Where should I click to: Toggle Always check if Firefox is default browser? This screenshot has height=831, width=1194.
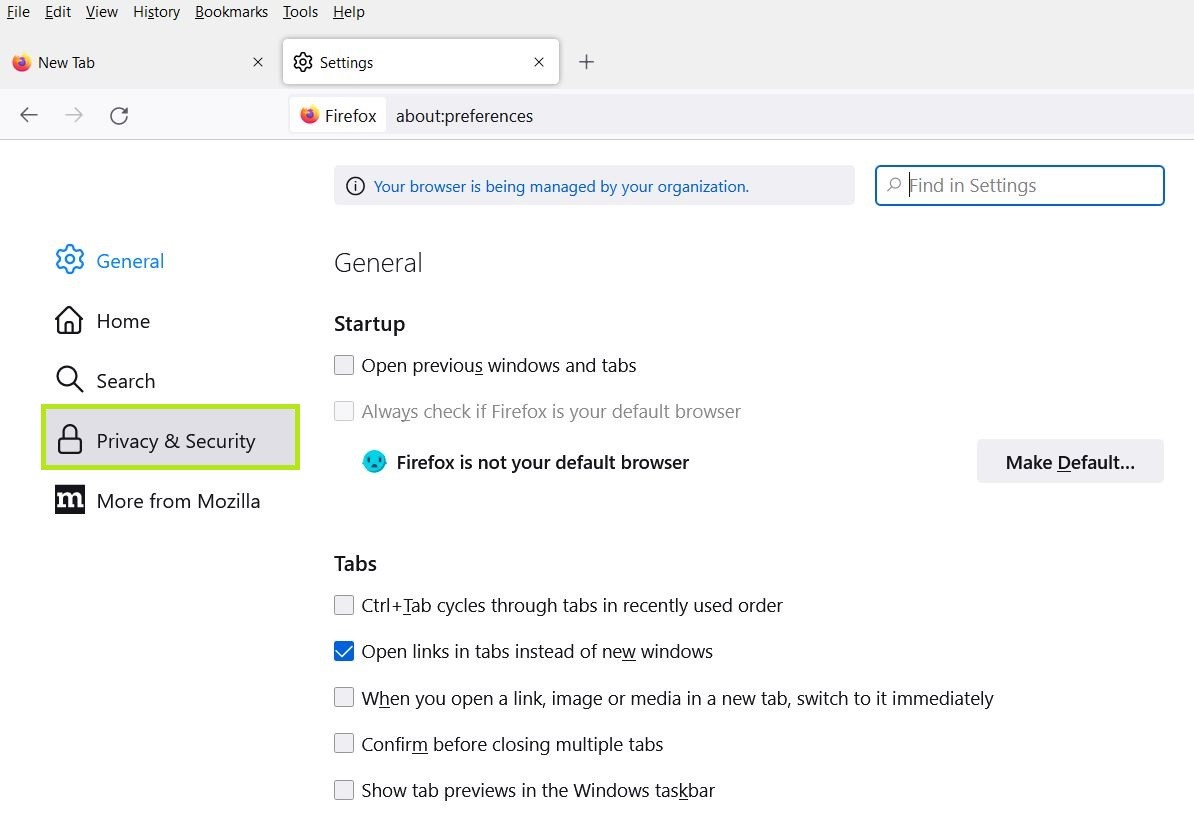(x=344, y=411)
